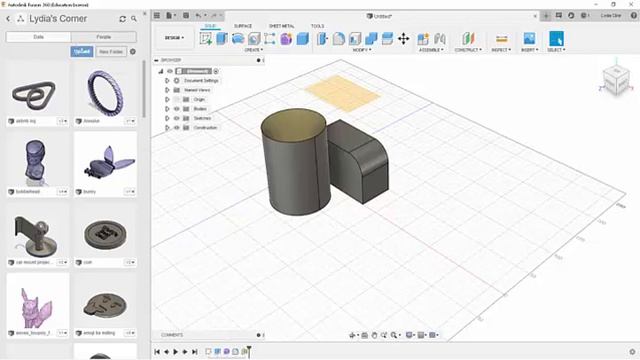Click the Save icon
The image size is (640, 360).
click(x=186, y=16)
